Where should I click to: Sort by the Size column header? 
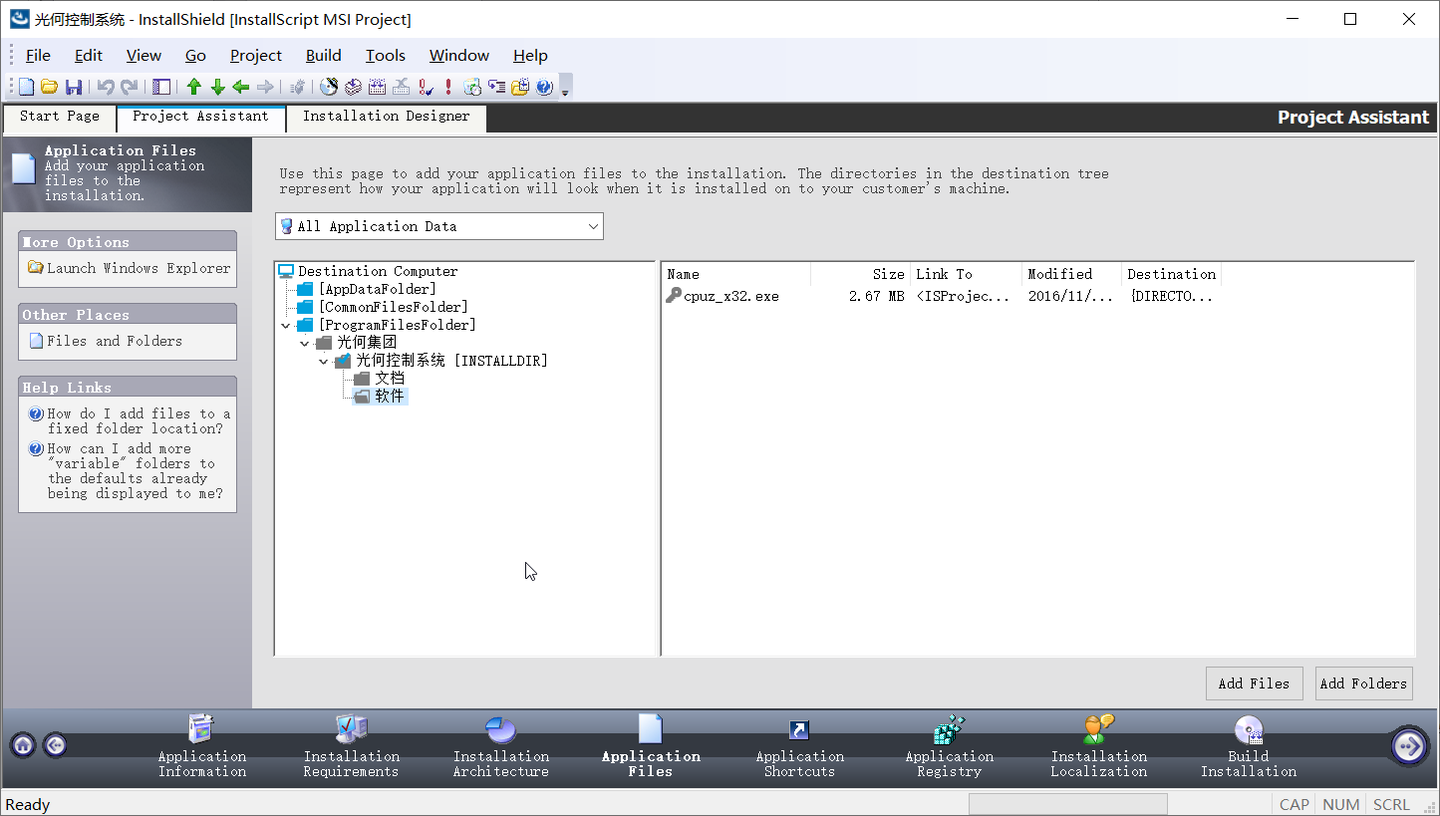[860, 274]
